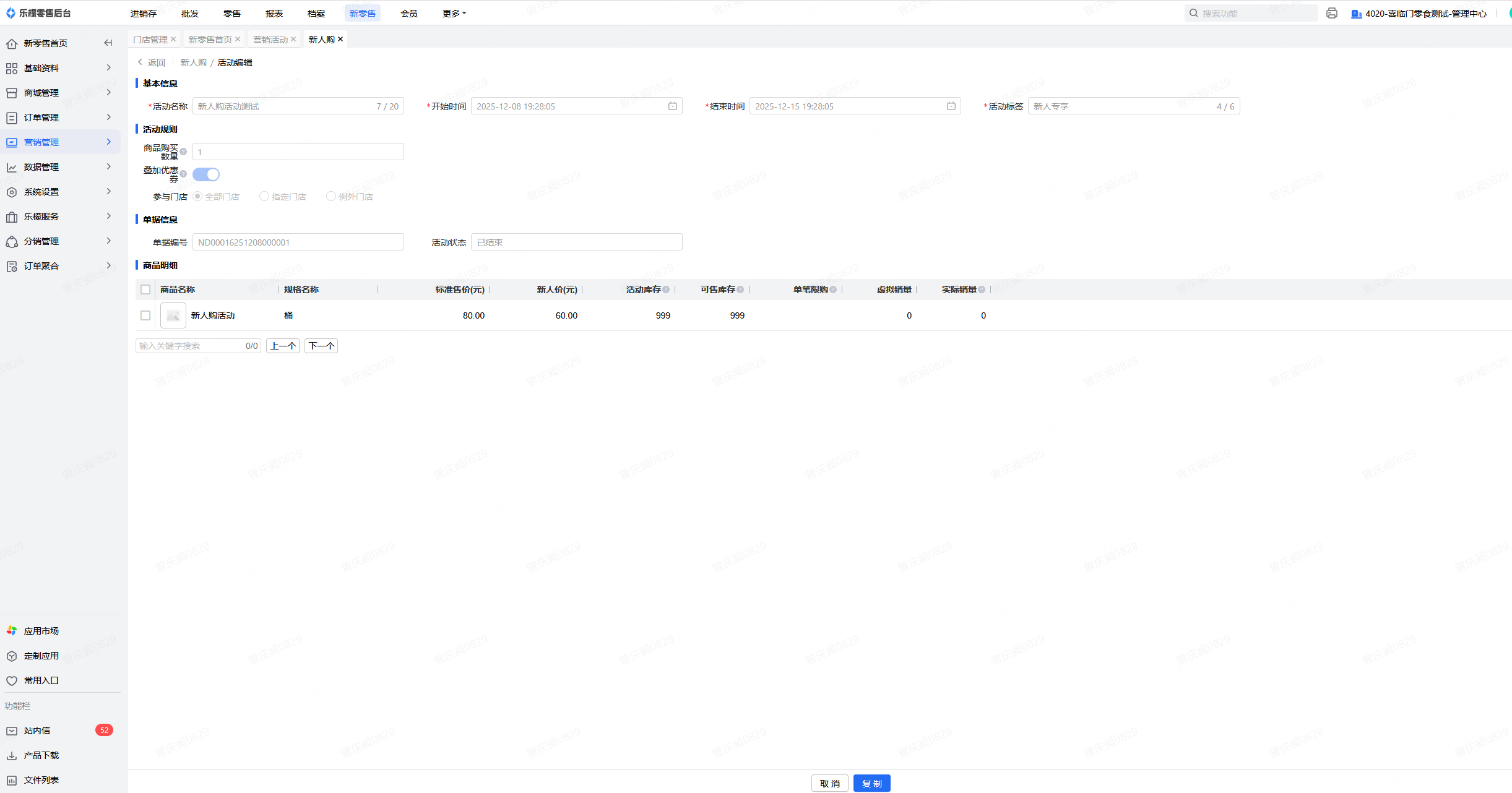1512x793 pixels.
Task: Open the 更多 dropdown menu
Action: click(454, 13)
